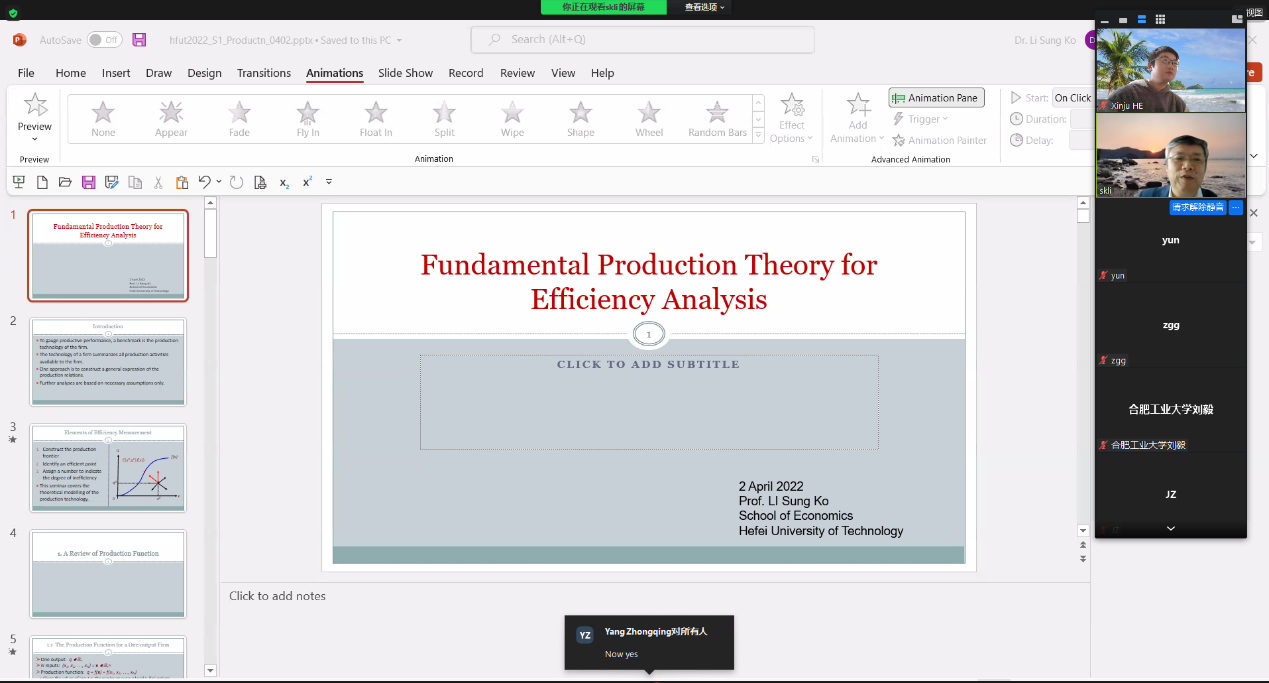The height and width of the screenshot is (683, 1269).
Task: Select the Fly In animation effect
Action: pos(308,116)
